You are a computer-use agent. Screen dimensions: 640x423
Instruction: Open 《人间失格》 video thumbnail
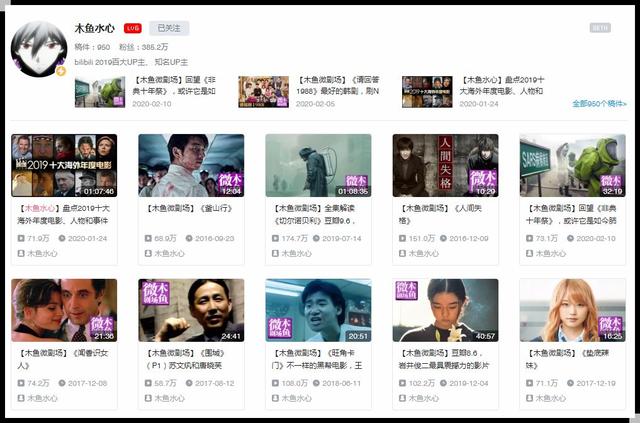point(445,165)
